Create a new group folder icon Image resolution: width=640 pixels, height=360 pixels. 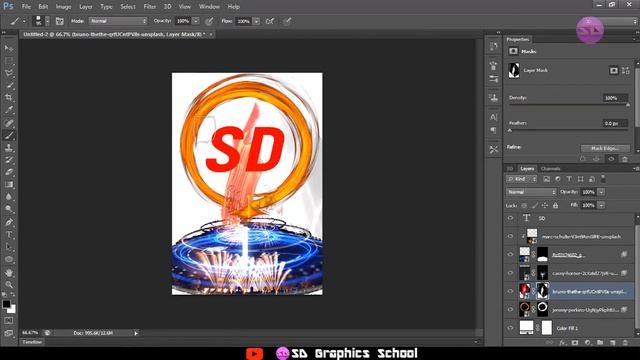point(600,343)
